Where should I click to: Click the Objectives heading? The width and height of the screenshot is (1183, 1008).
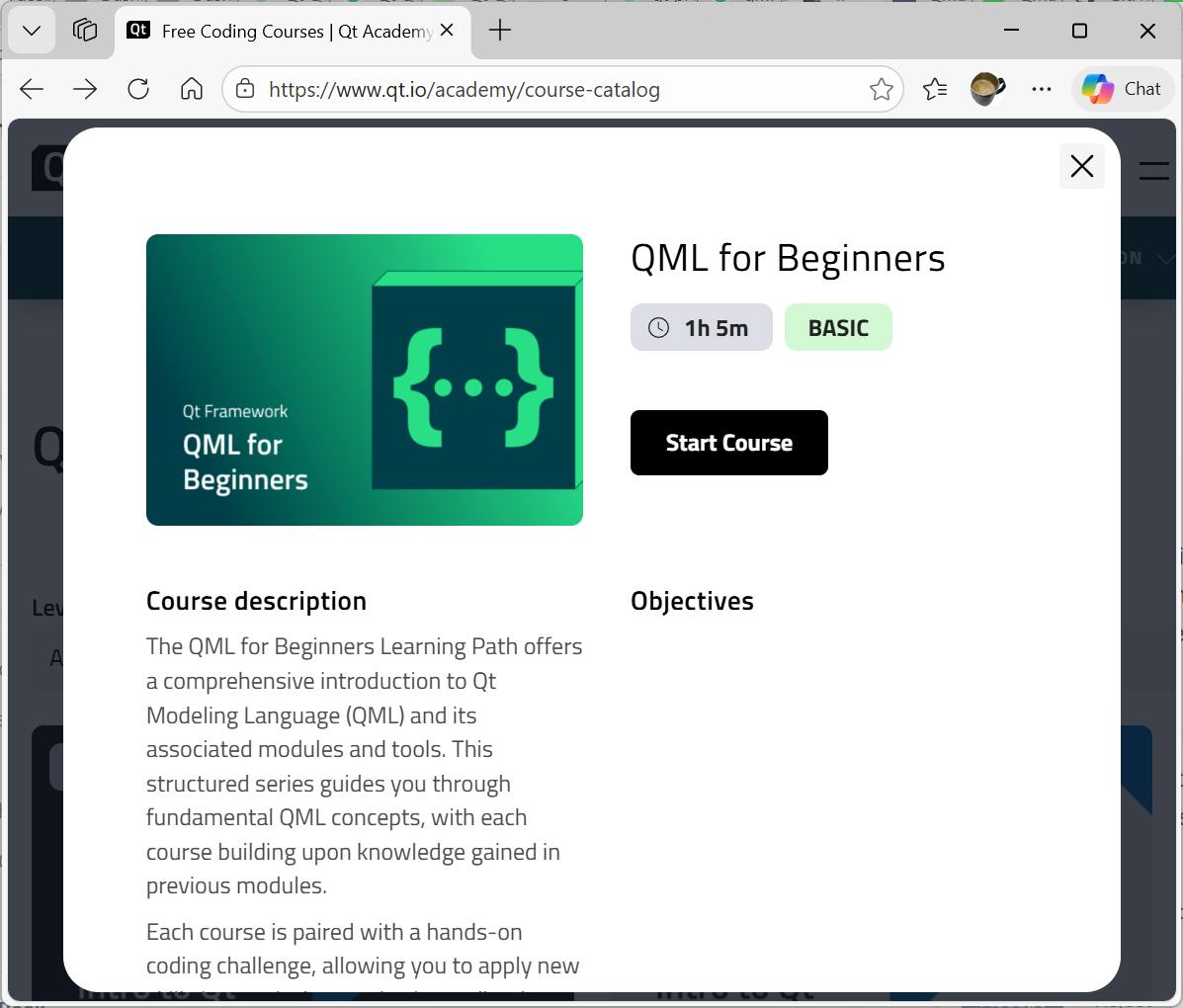pyautogui.click(x=692, y=601)
